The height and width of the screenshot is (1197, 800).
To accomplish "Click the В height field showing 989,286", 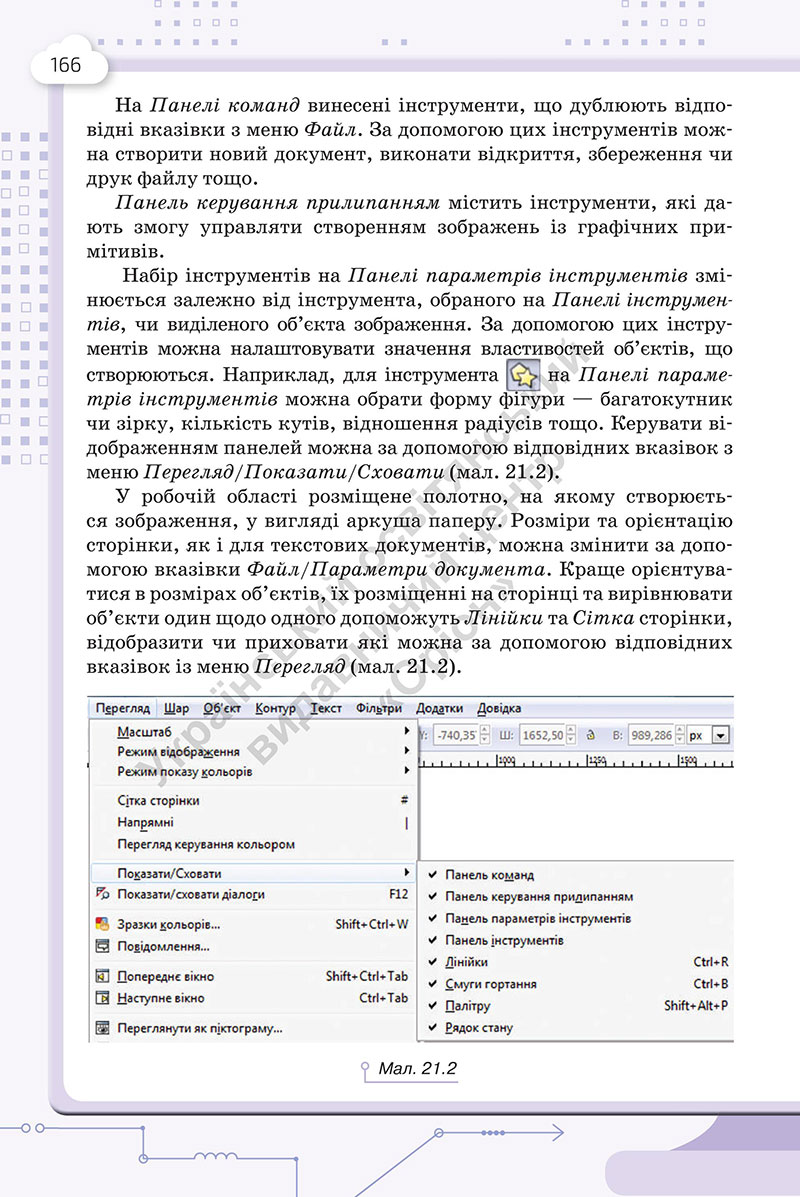I will pos(651,735).
